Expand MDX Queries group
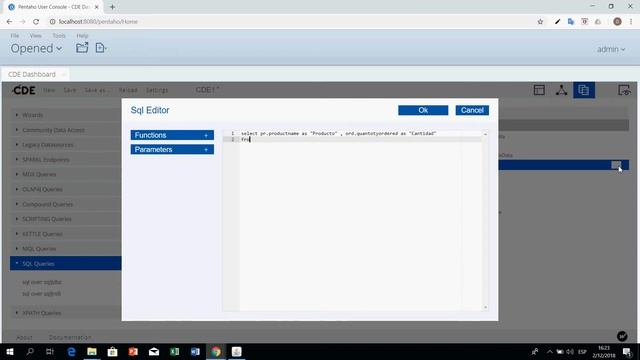 coord(65,174)
